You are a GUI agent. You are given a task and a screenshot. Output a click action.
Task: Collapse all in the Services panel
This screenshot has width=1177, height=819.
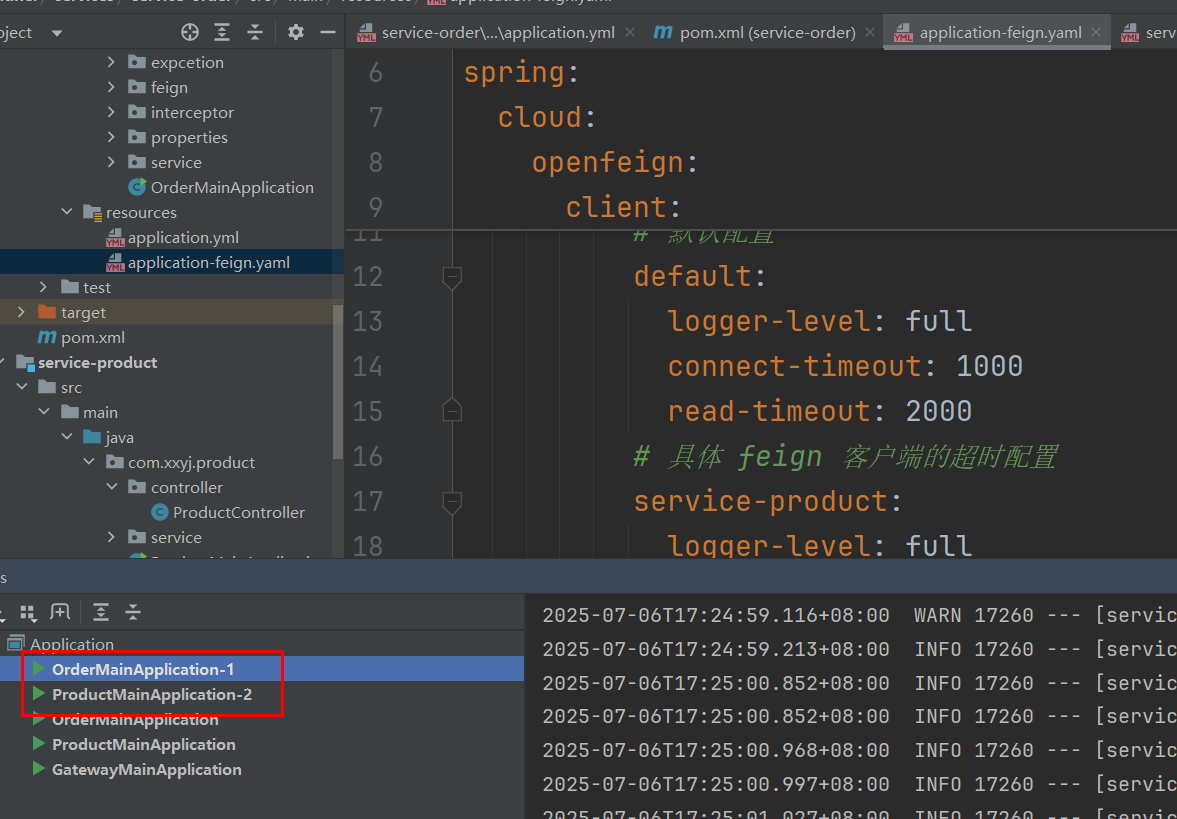click(133, 611)
